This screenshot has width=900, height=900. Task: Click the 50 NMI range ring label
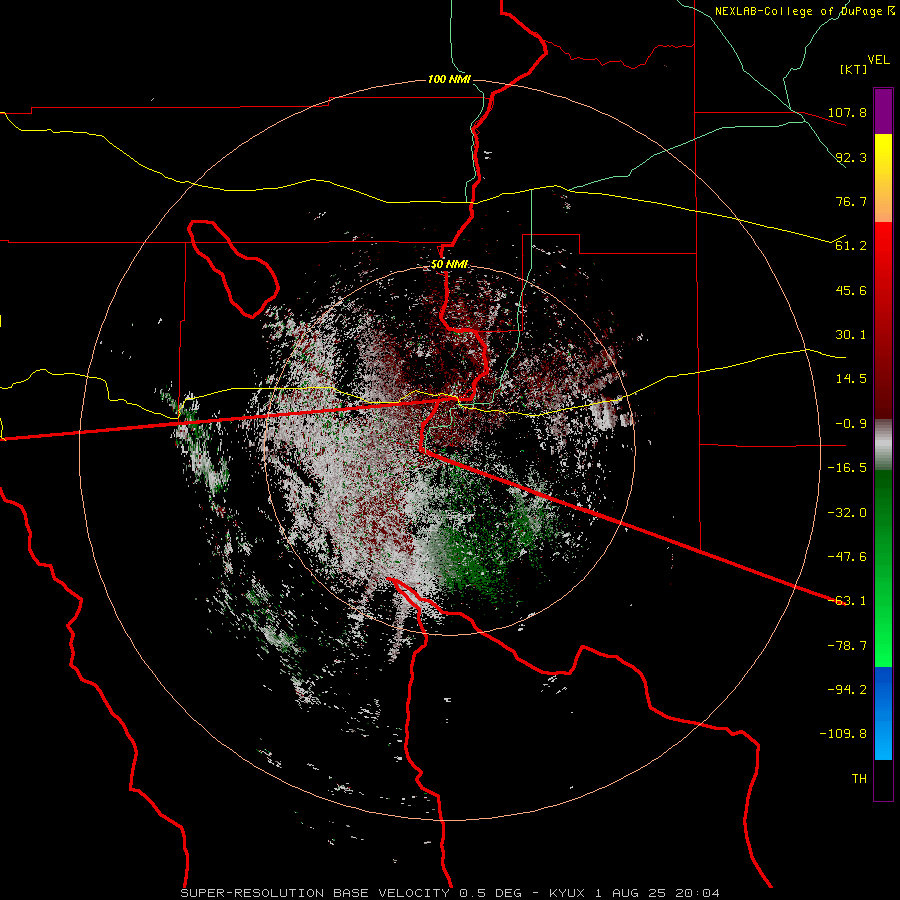pyautogui.click(x=449, y=265)
